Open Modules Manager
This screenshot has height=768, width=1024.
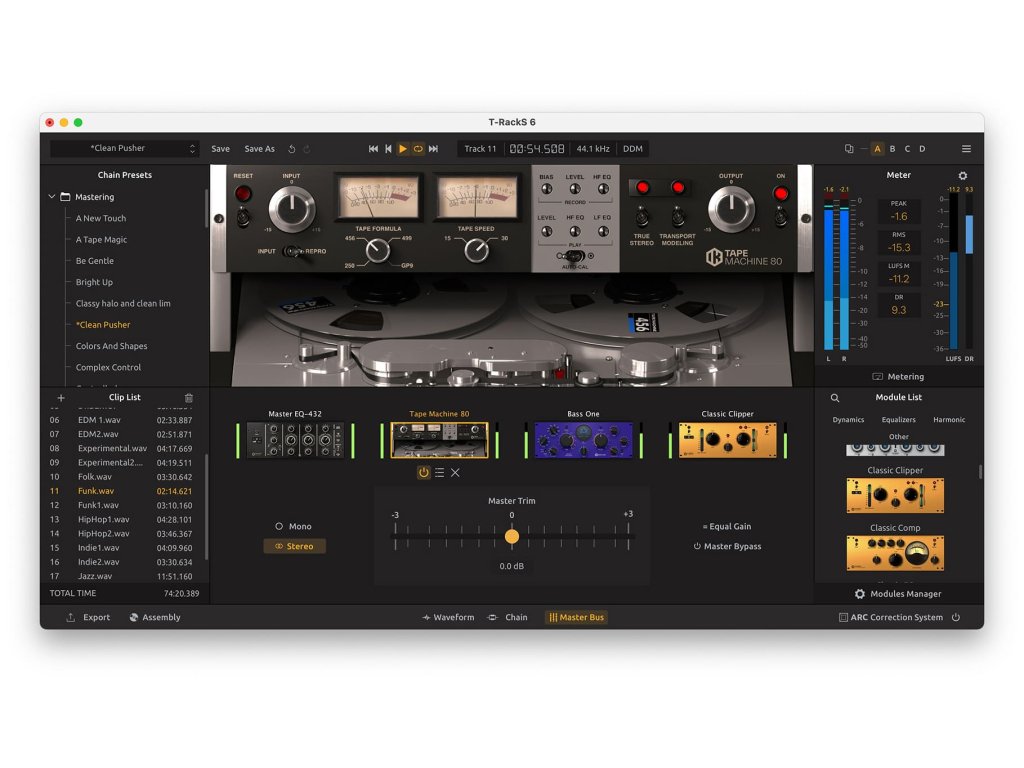pos(898,594)
